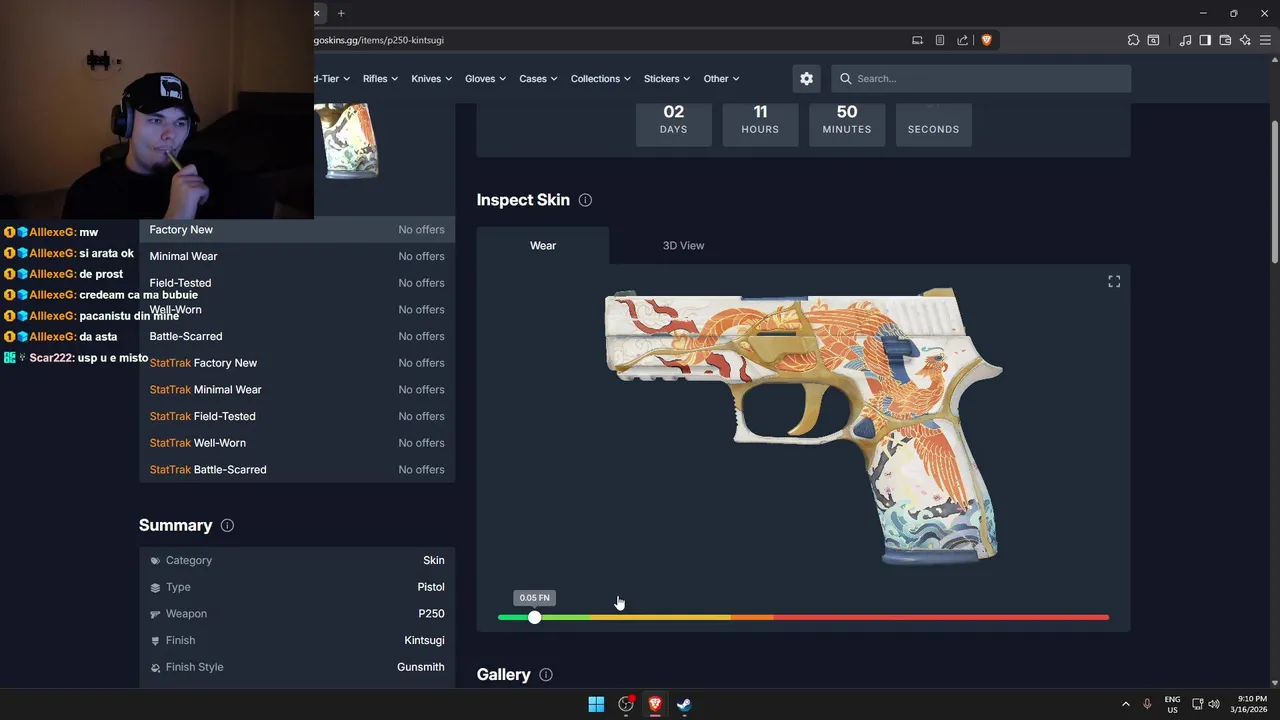Screen dimensions: 1280x720
Task: Open the browser hamburger menu
Action: pos(1265,40)
